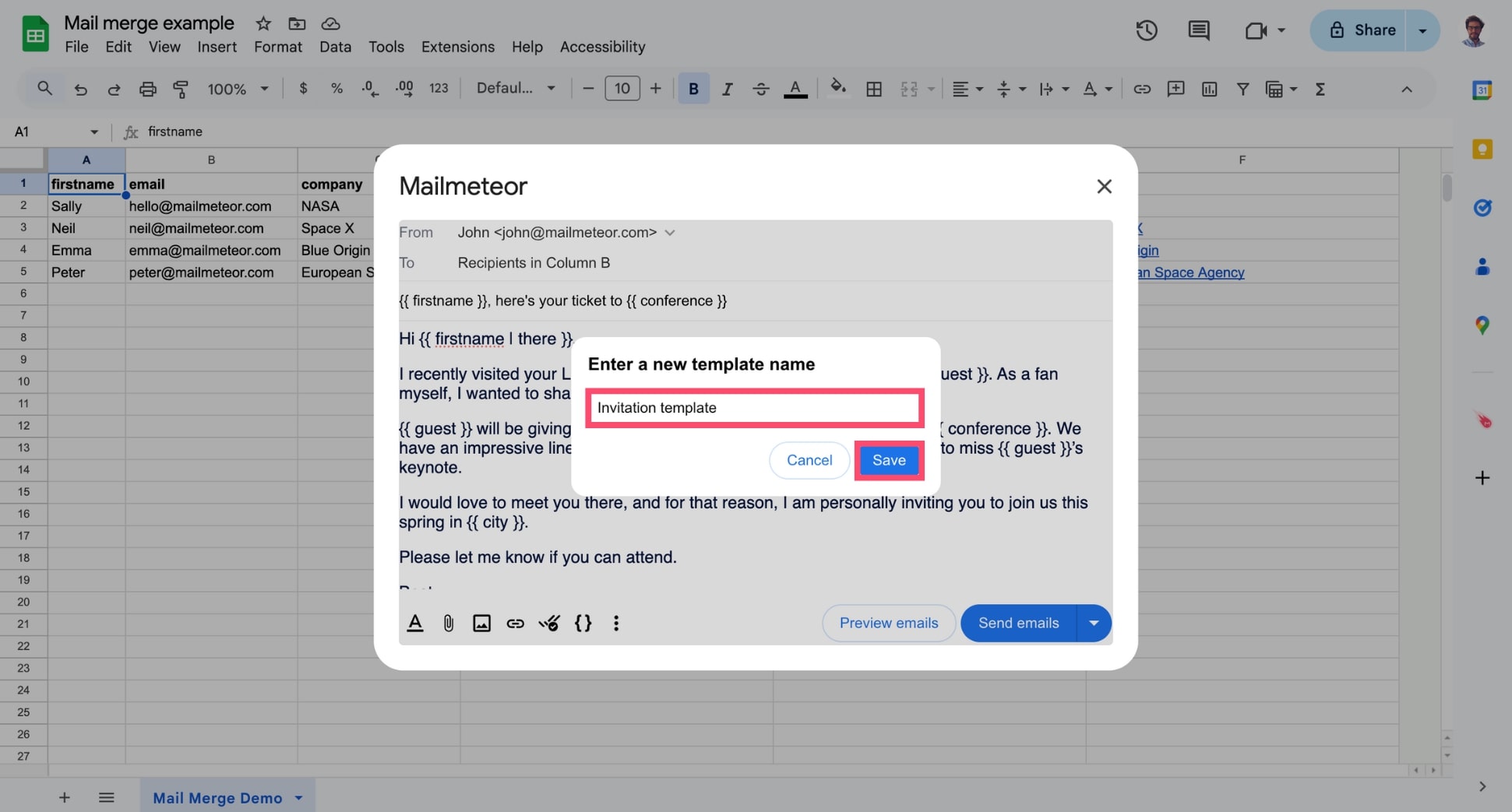Toggle italic formatting
Viewport: 1512px width, 812px height.
[x=727, y=89]
